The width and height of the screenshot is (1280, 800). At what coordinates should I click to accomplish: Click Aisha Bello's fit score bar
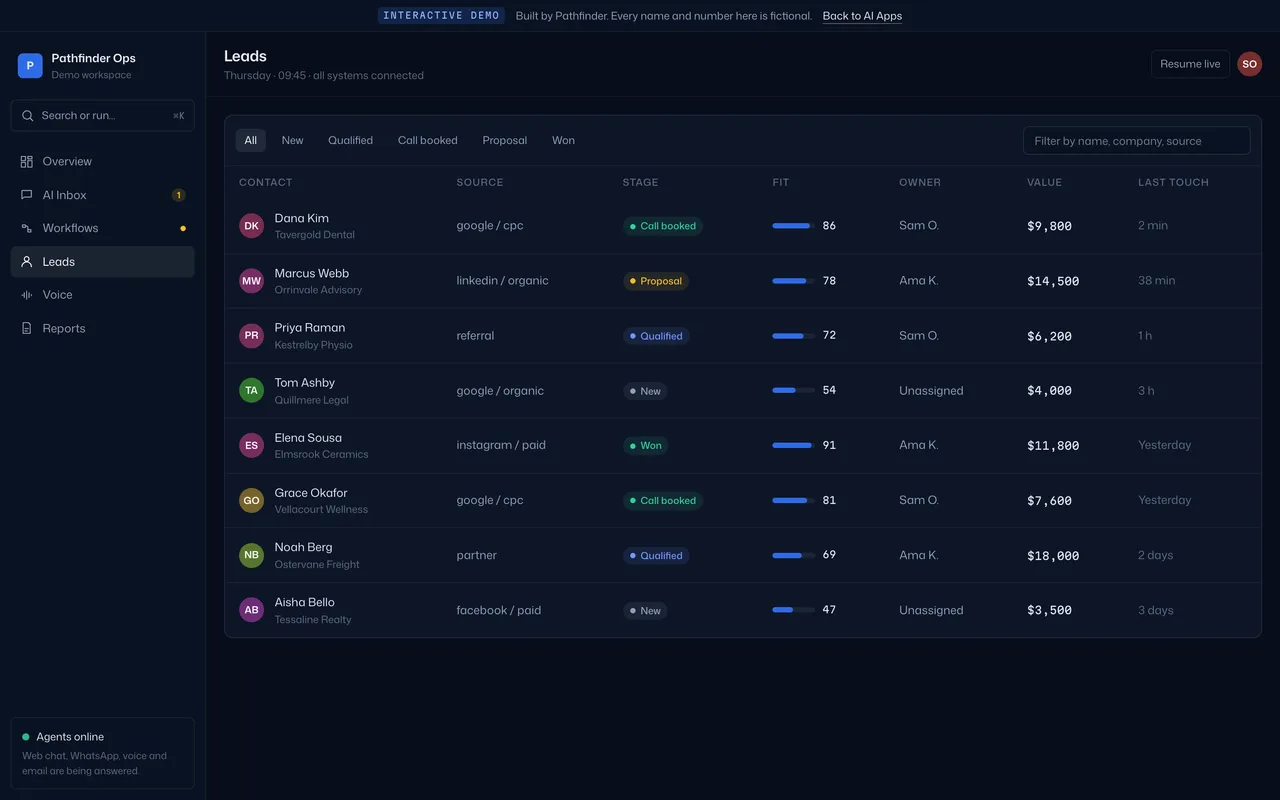[793, 610]
